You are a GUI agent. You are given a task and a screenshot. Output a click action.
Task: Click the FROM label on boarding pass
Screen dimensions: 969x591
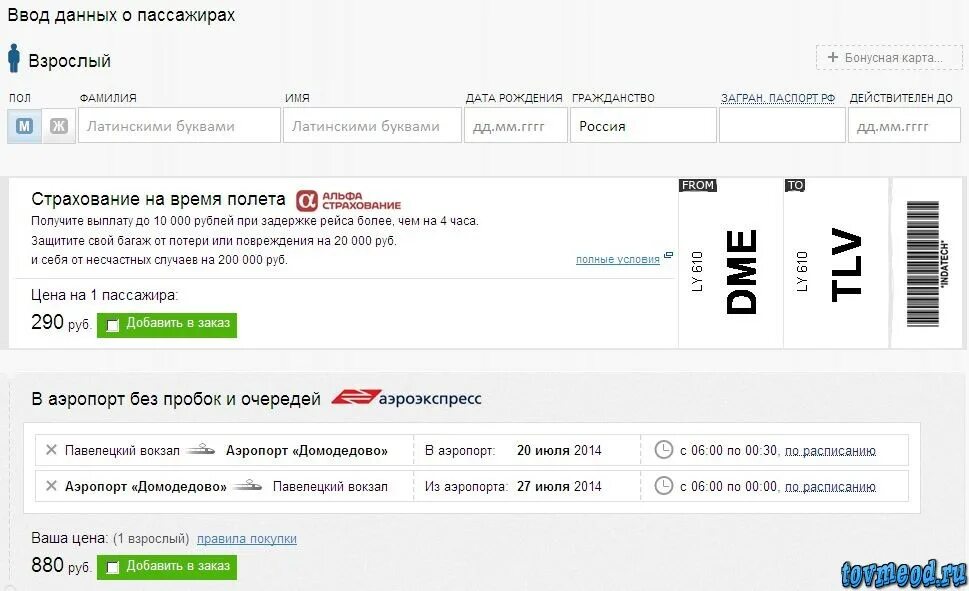698,185
